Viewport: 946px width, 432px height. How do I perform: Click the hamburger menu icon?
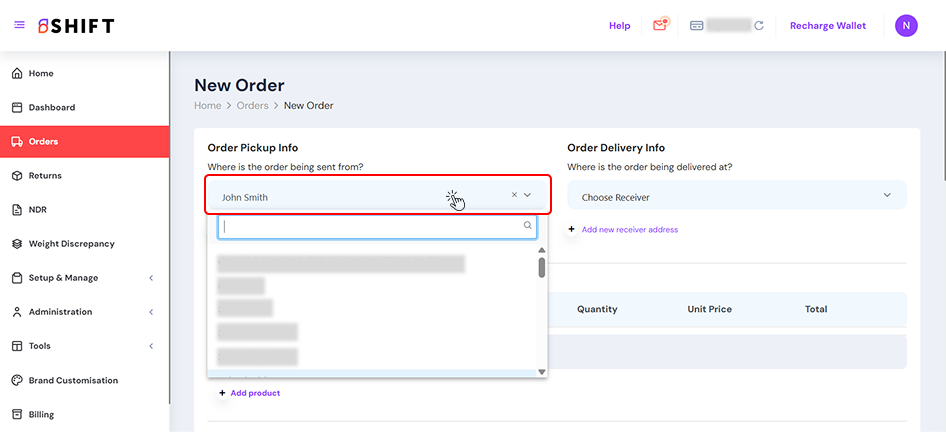click(19, 25)
